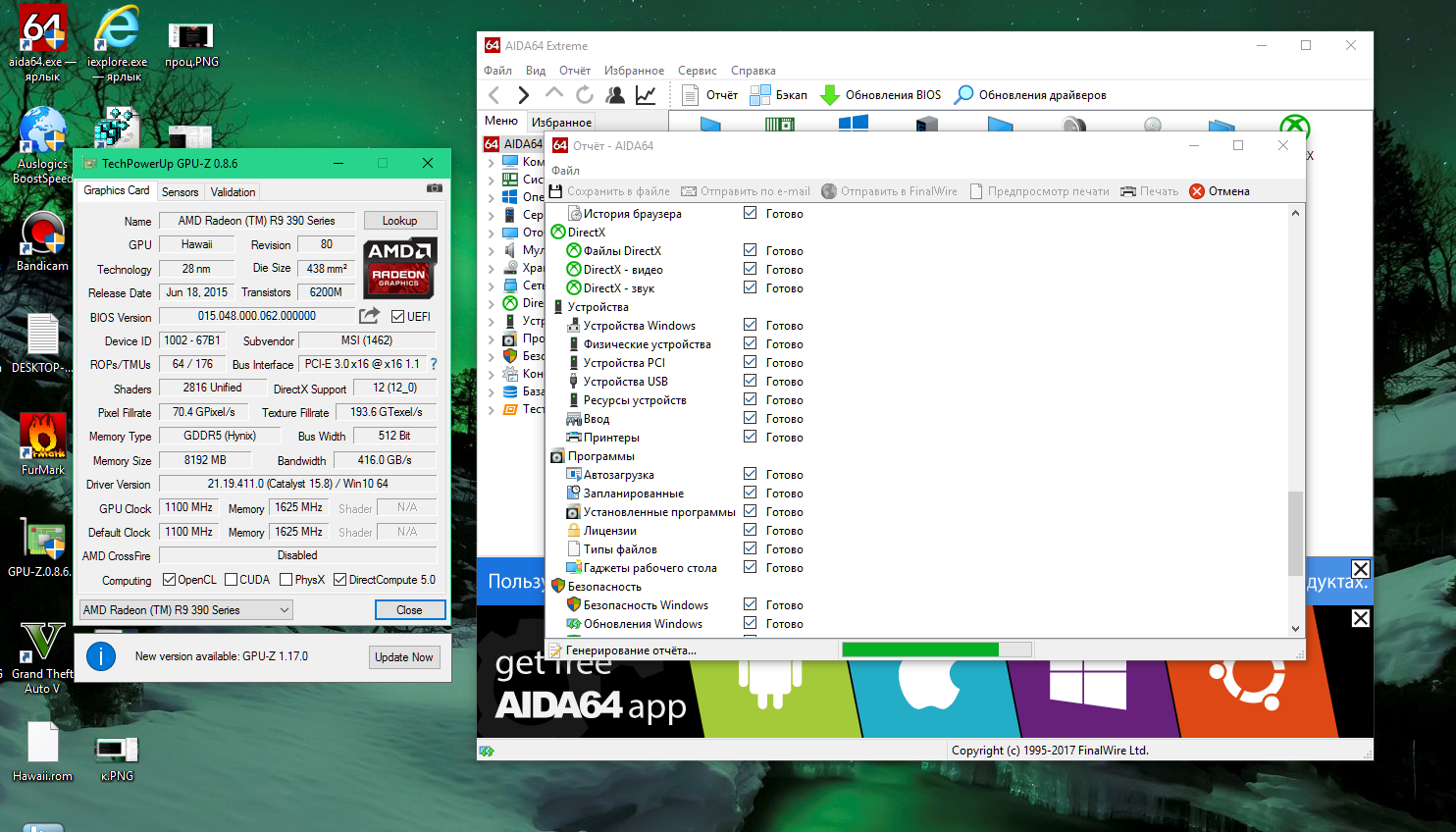Open the user profile icon in AIDA64 toolbar
This screenshot has width=1456, height=832.
pos(615,95)
